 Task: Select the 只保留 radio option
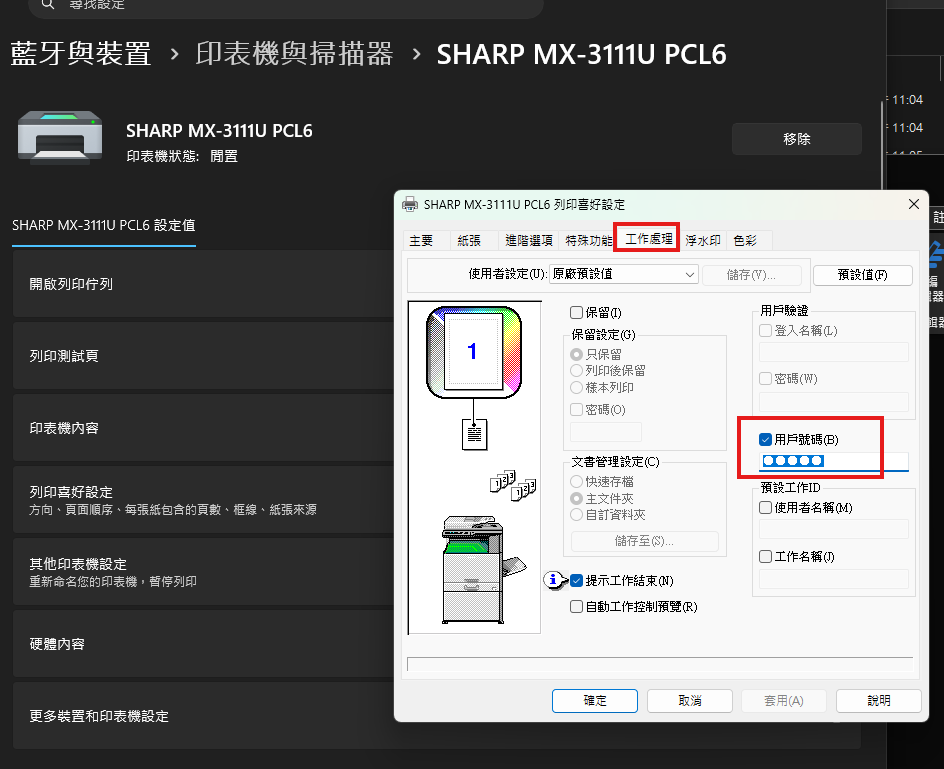point(576,354)
